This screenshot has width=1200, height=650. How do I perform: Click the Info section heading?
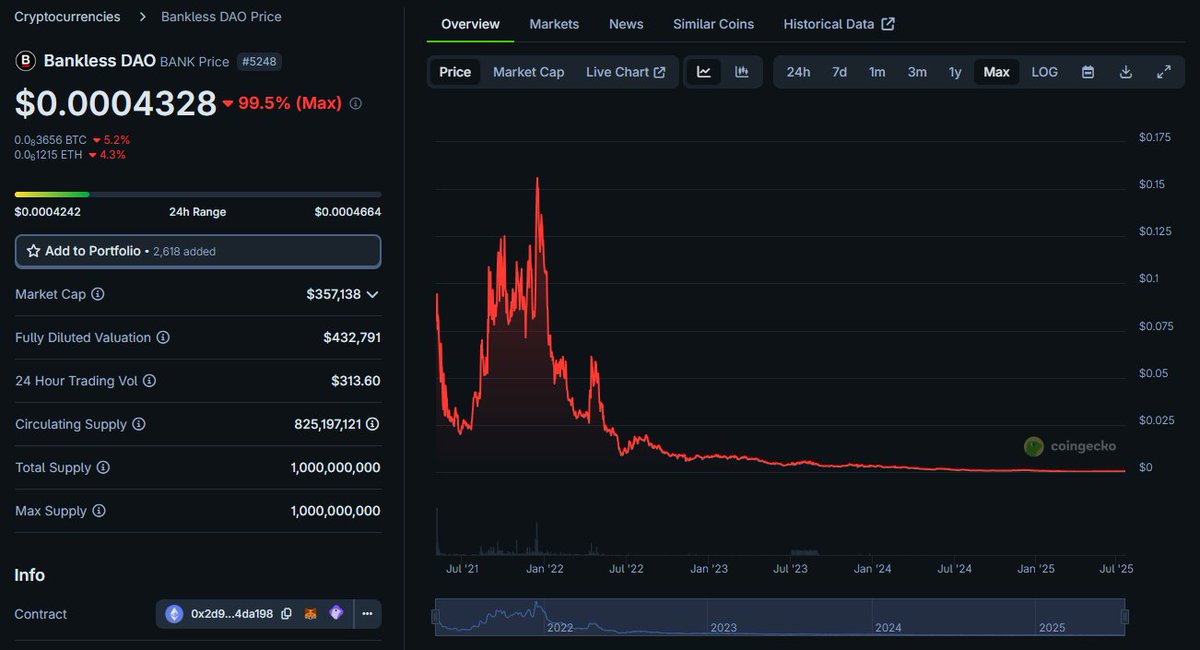29,575
